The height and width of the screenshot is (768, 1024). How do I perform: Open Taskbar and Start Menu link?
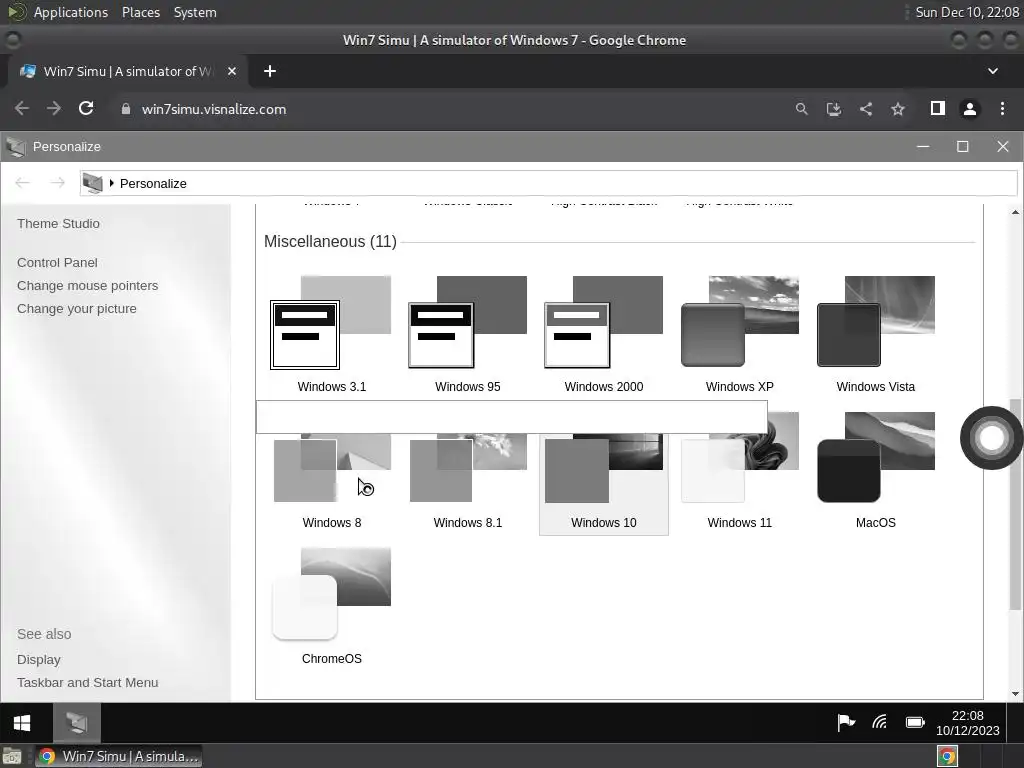[88, 682]
